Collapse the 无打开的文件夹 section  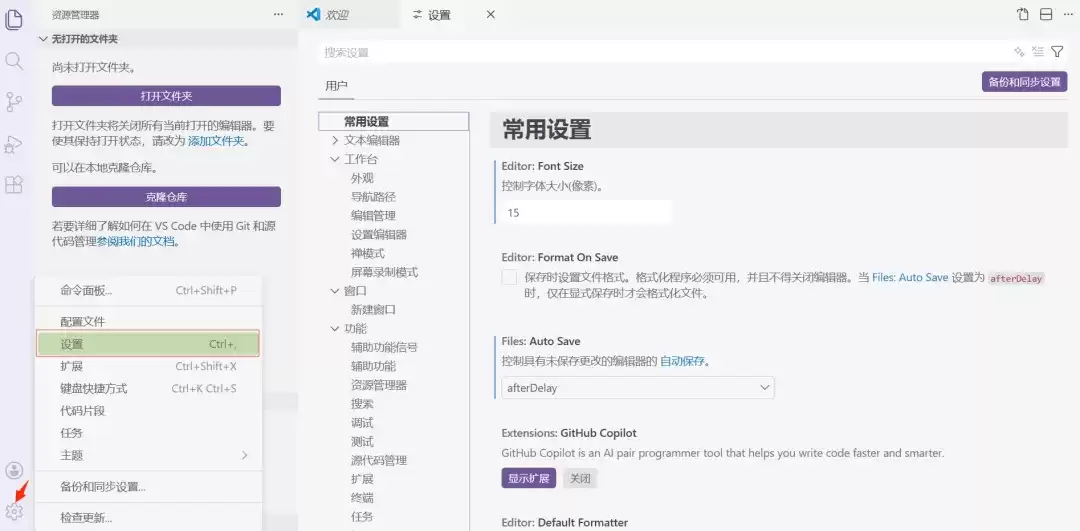[43, 39]
